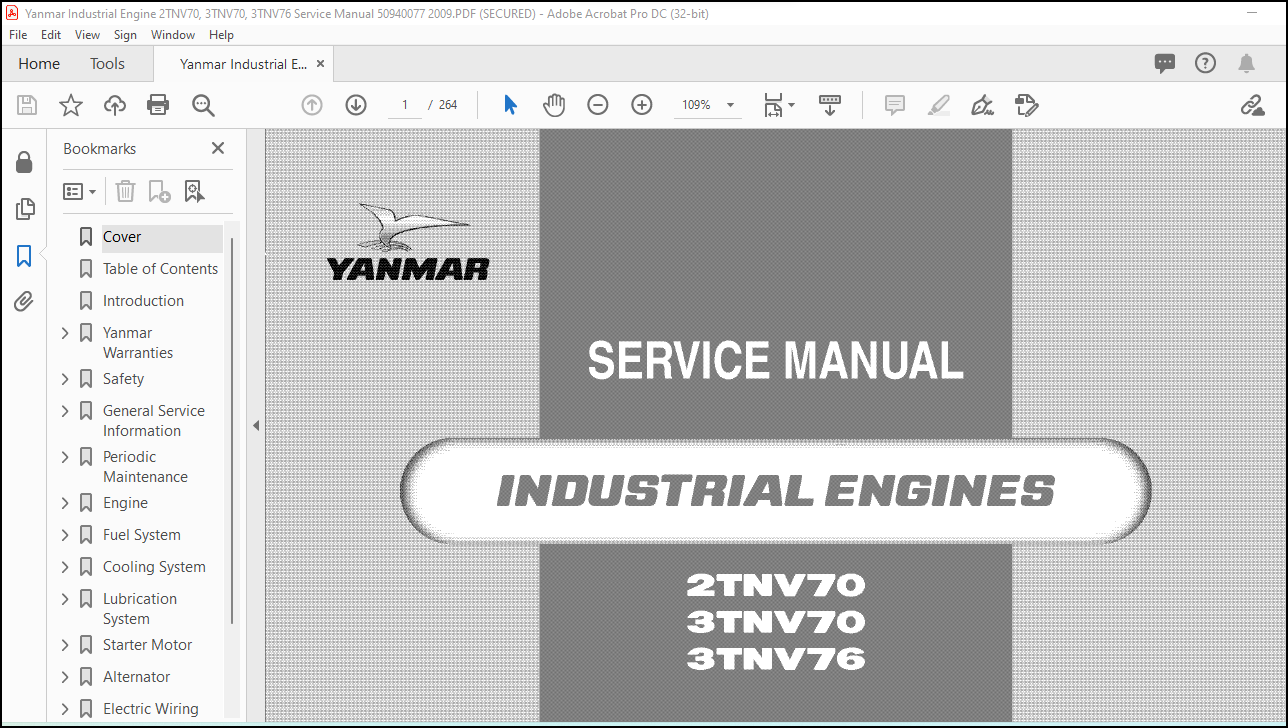Expand the Engine bookmark
Viewport: 1288px width, 728px height.
(x=65, y=503)
